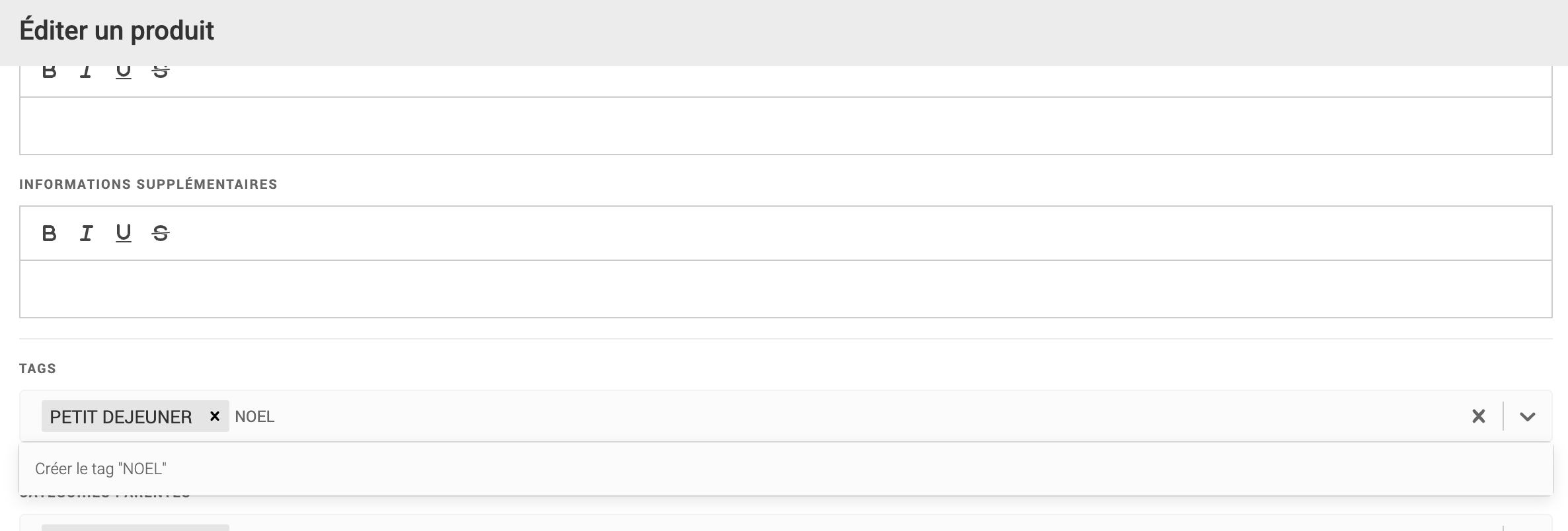
Task: Focus the upper editor text area
Action: (785, 125)
